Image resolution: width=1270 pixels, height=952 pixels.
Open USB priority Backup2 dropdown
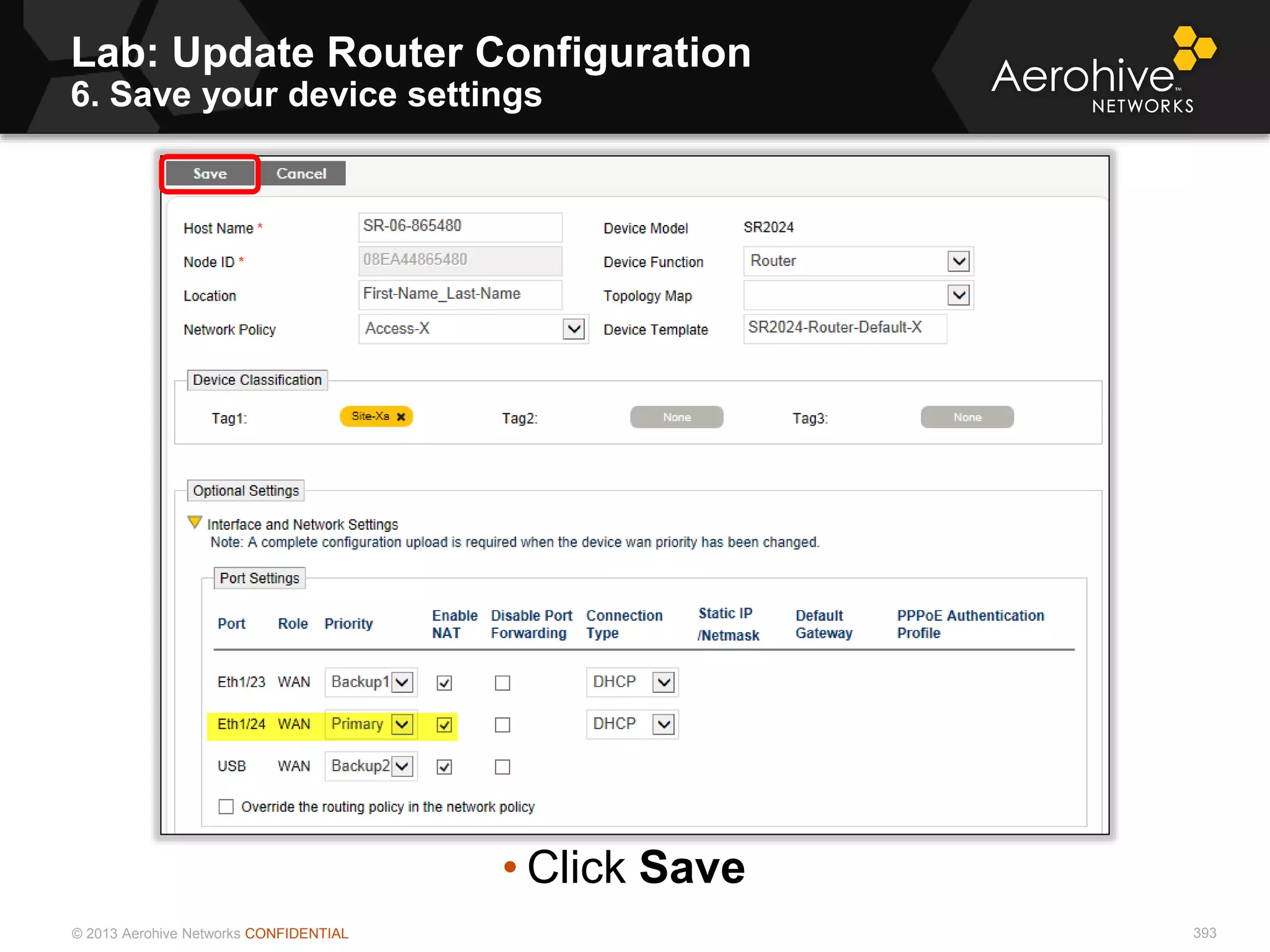coord(371,766)
